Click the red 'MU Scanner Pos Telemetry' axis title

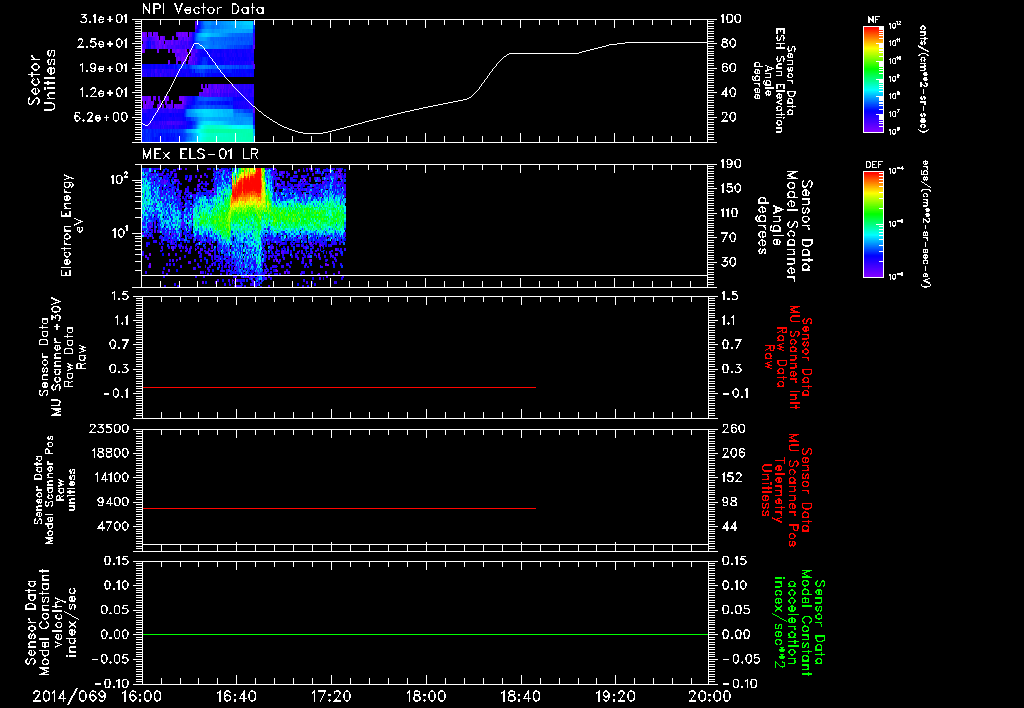pos(786,490)
